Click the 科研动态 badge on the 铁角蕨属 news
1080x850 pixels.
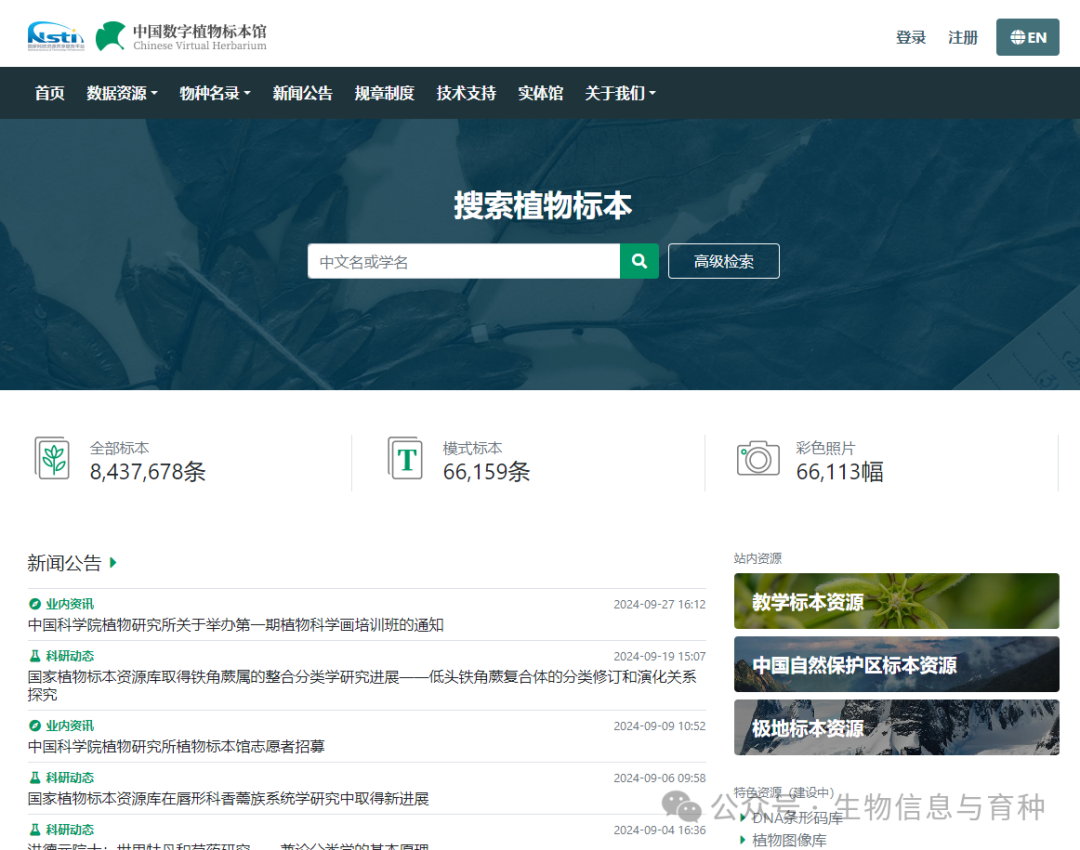pos(60,656)
